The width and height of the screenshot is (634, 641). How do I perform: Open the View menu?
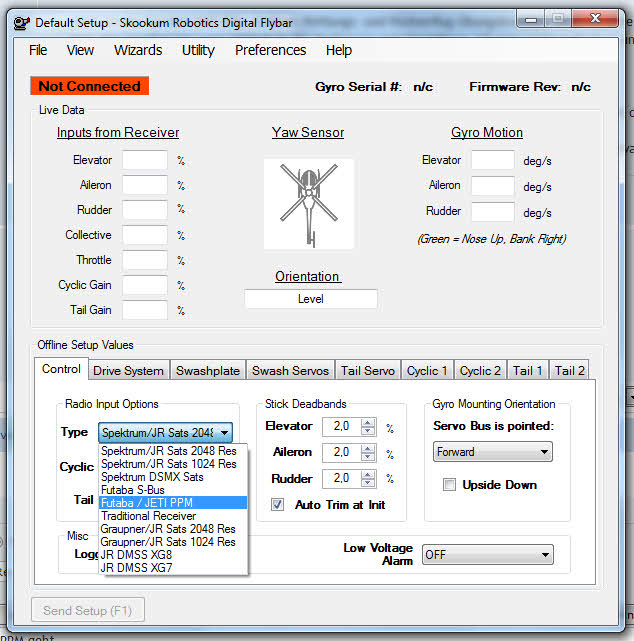point(80,50)
